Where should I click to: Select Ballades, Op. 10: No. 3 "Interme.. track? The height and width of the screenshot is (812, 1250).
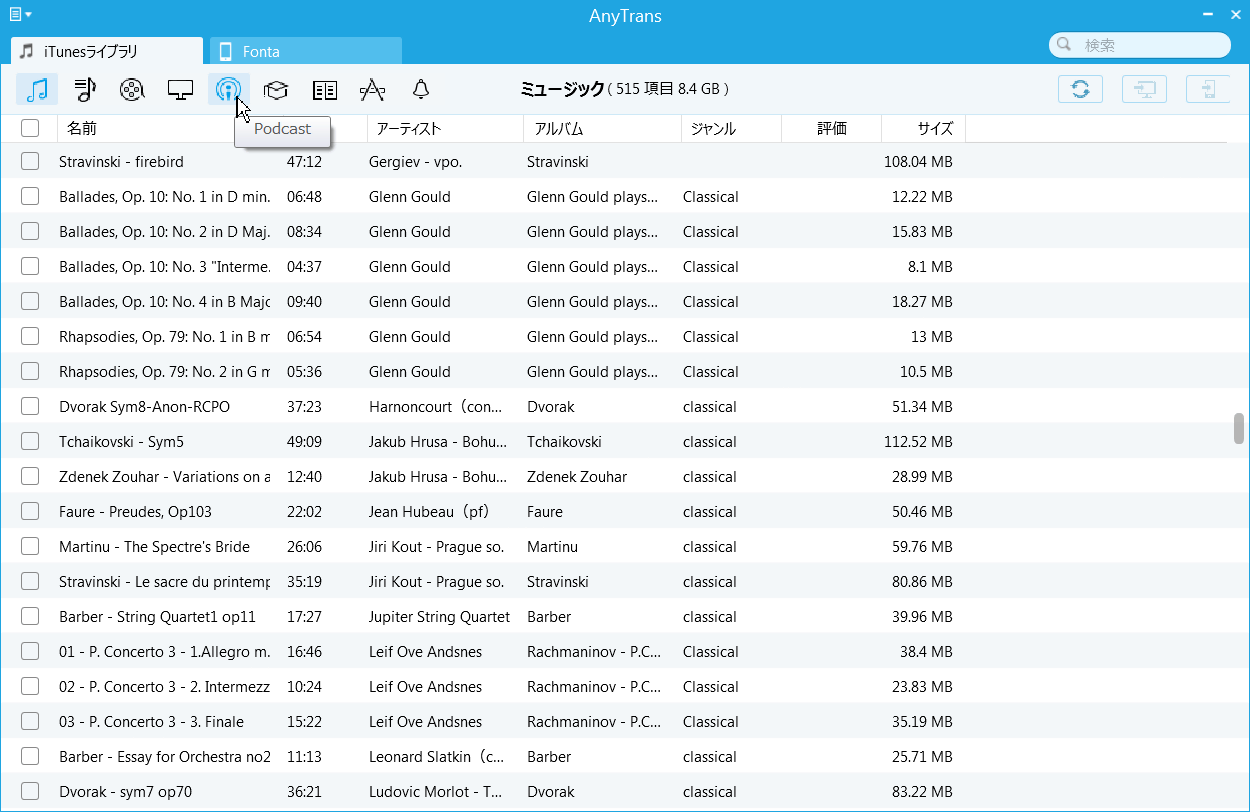pyautogui.click(x=165, y=266)
